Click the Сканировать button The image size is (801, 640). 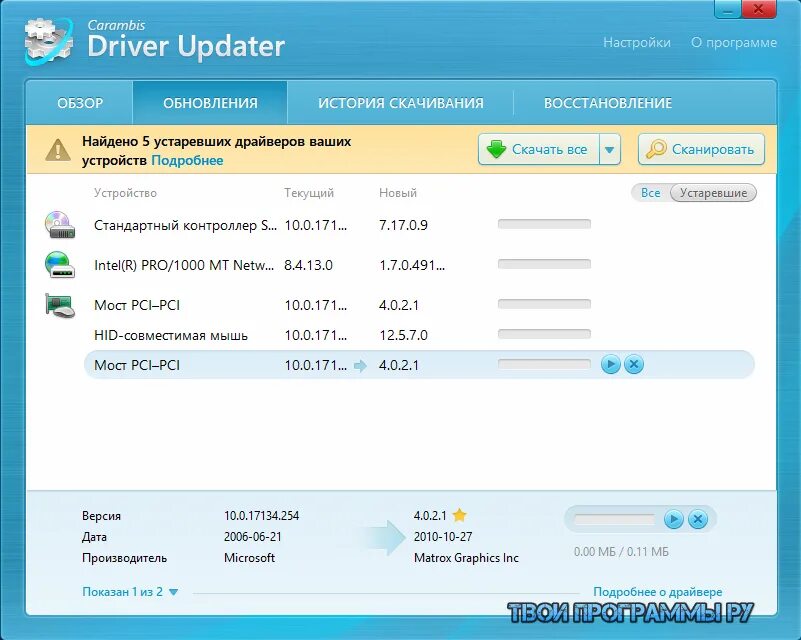[x=701, y=150]
